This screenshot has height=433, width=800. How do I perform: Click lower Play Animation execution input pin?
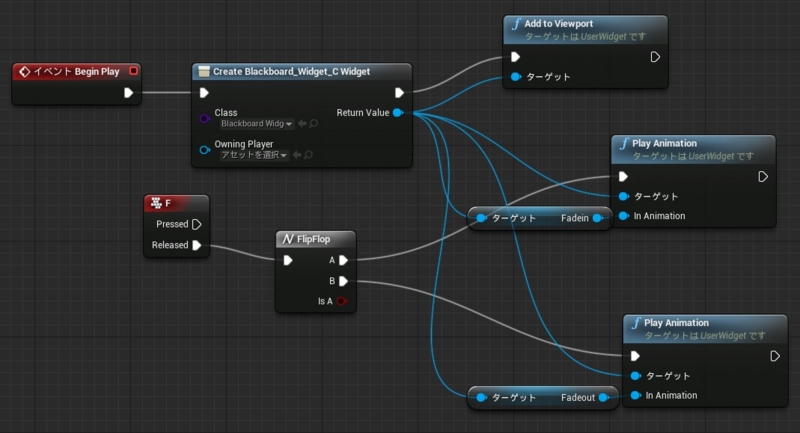click(635, 356)
